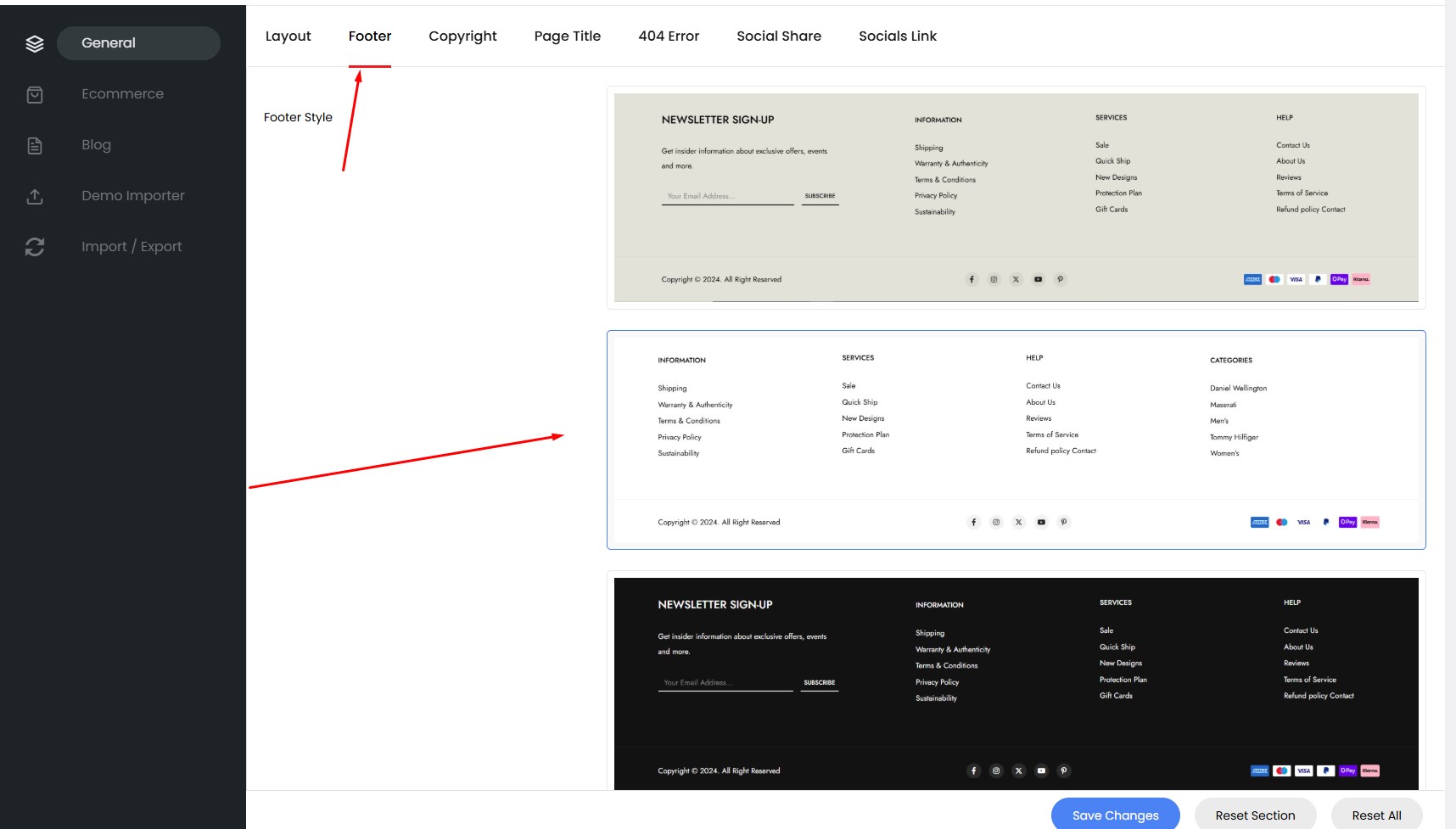The width and height of the screenshot is (1456, 829).
Task: Click the Import / Export refresh icon
Action: coord(35,247)
